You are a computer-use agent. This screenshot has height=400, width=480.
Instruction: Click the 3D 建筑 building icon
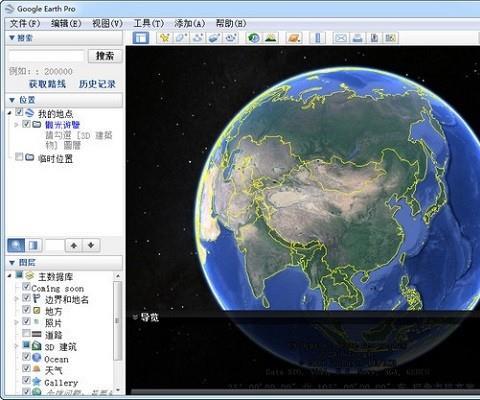pos(36,346)
